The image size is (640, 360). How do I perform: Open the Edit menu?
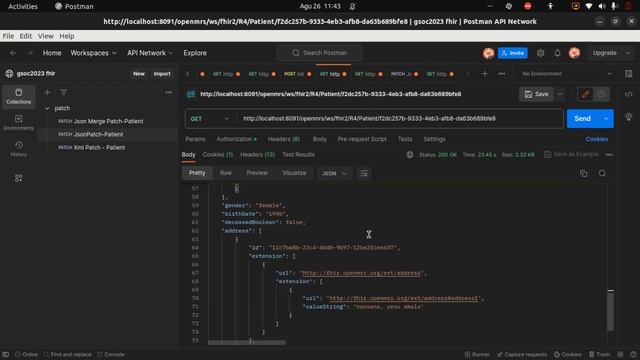26,36
